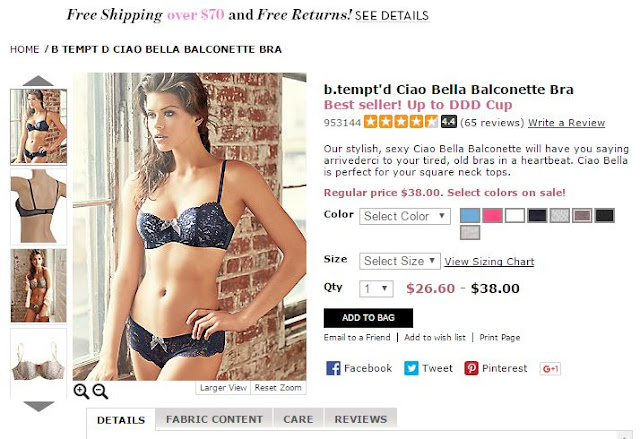This screenshot has width=640, height=439.
Task: Switch to the Care tab
Action: 298,419
